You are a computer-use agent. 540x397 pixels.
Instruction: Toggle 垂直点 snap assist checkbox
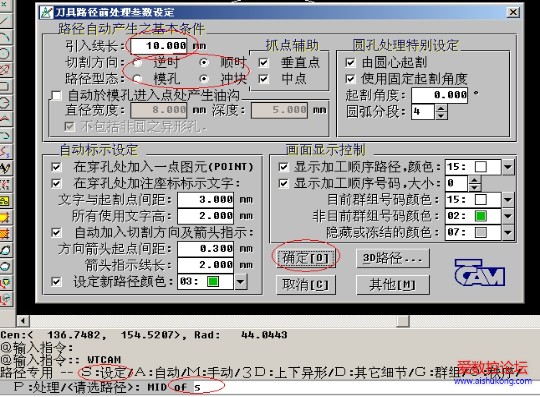click(263, 63)
